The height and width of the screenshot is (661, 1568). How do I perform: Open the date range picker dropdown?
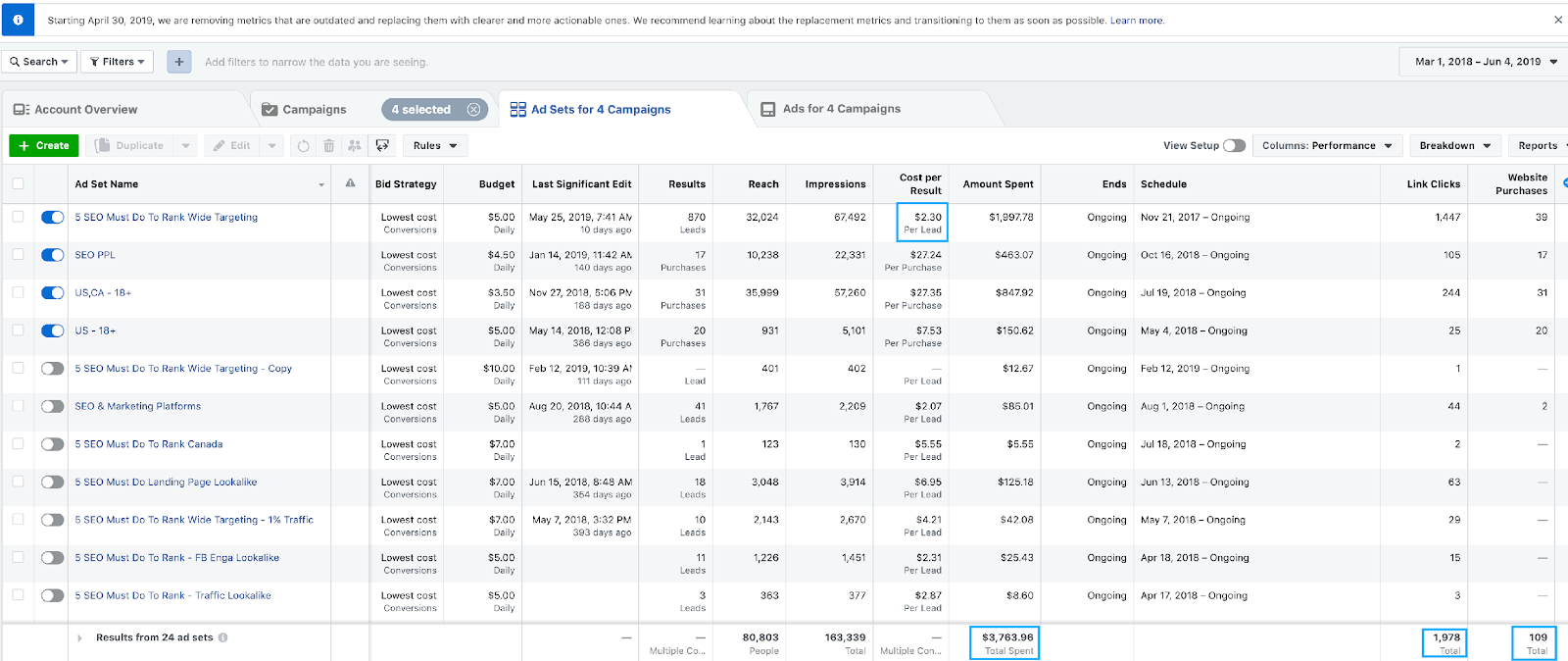[1484, 62]
